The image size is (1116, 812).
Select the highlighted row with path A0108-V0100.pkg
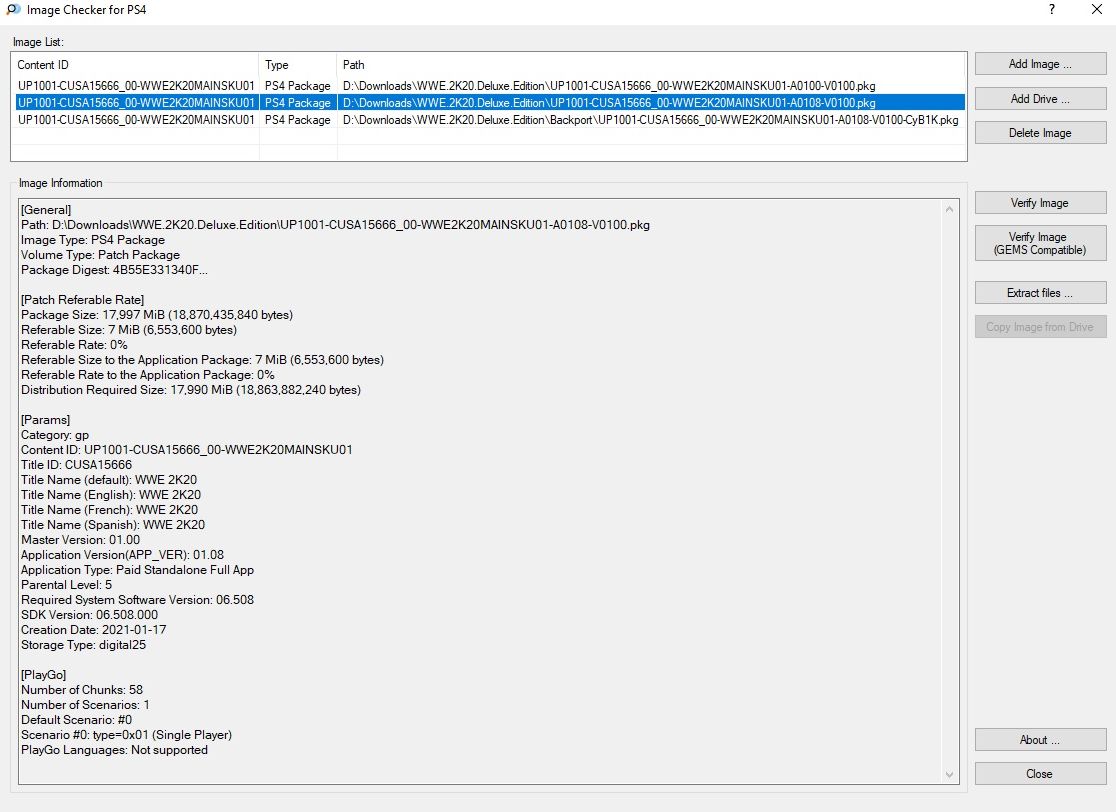pyautogui.click(x=490, y=102)
